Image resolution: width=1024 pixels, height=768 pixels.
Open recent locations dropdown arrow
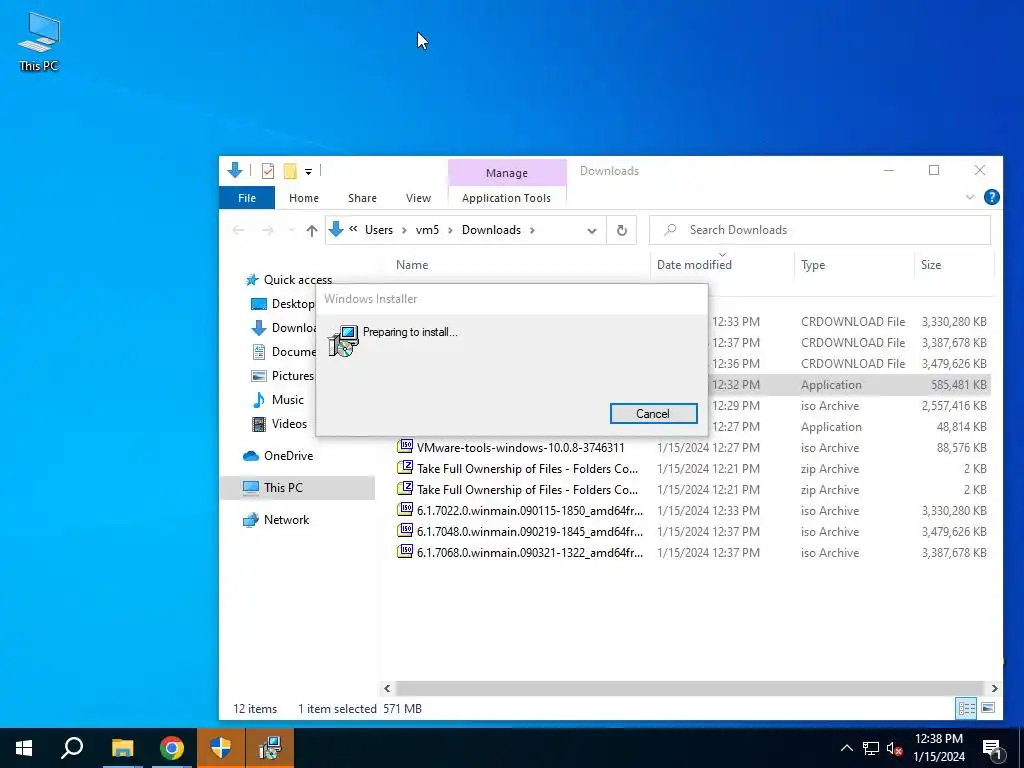pyautogui.click(x=291, y=231)
